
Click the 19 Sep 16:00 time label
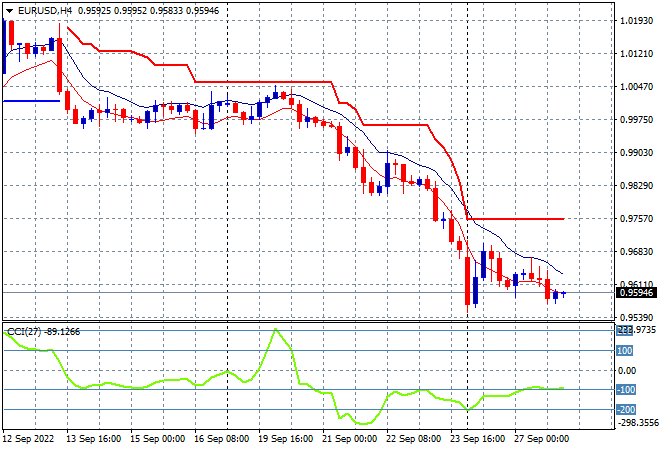click(x=285, y=439)
